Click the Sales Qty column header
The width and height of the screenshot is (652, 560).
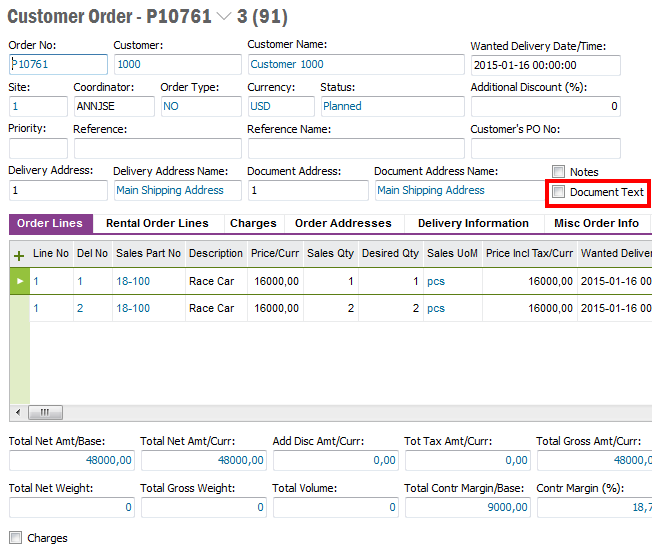(329, 254)
